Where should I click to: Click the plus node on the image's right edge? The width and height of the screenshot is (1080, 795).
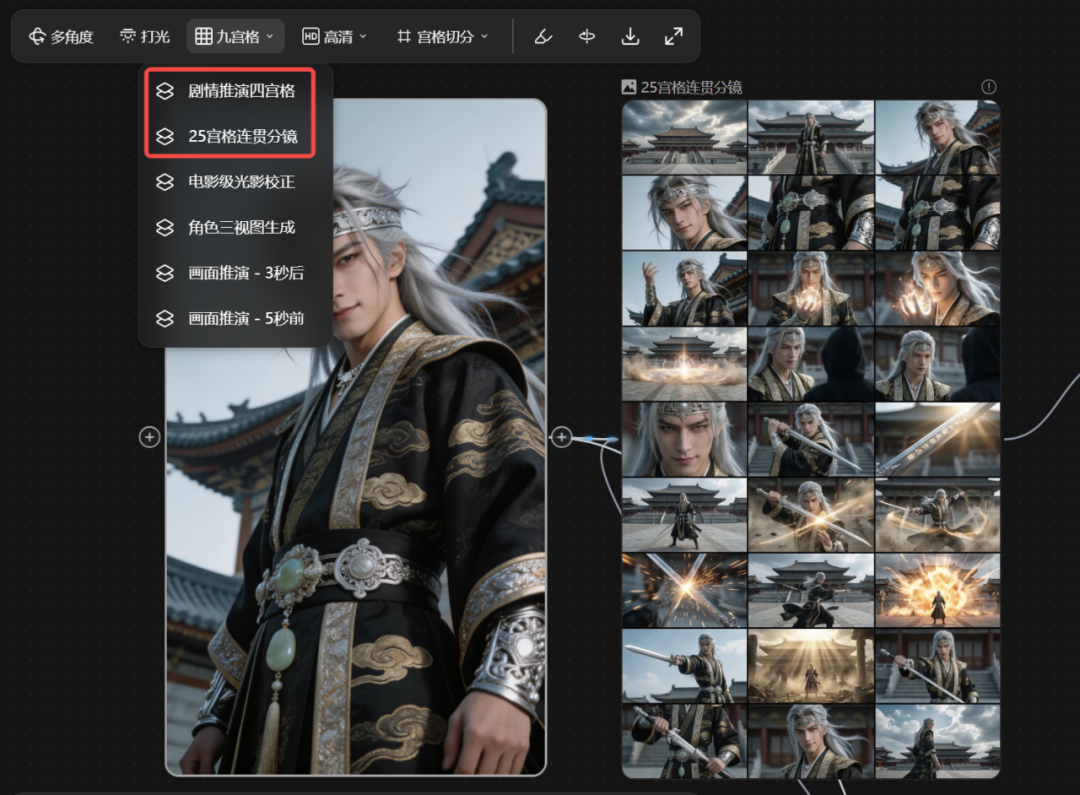(561, 437)
